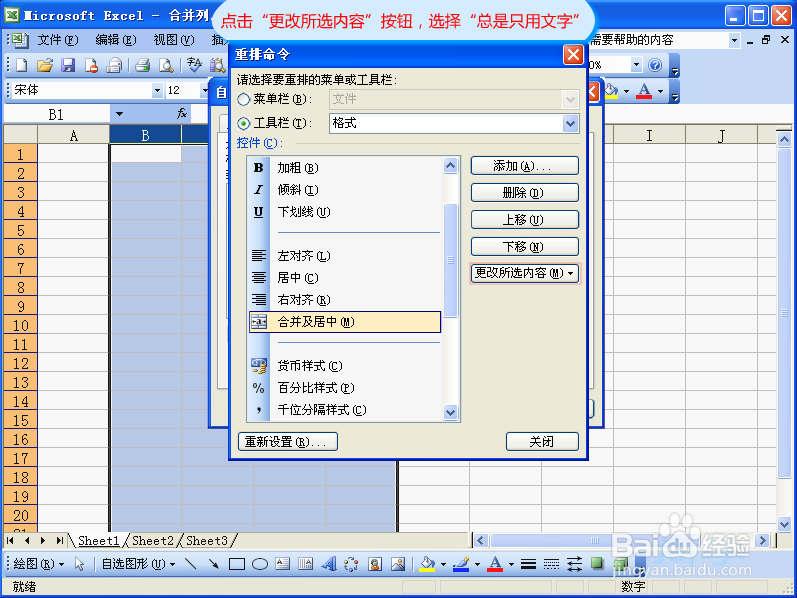Image resolution: width=797 pixels, height=598 pixels.
Task: Open the 编辑(E) menu
Action: pos(116,40)
